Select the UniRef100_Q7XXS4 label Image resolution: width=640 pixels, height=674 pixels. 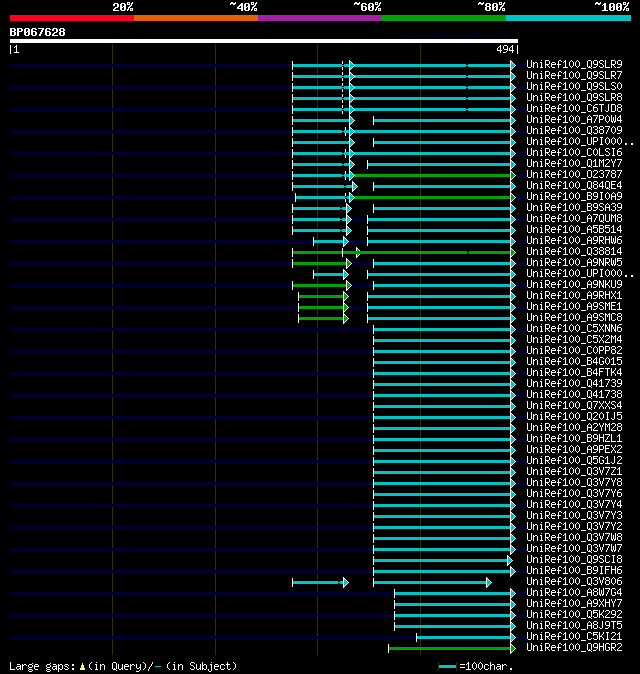[574, 406]
